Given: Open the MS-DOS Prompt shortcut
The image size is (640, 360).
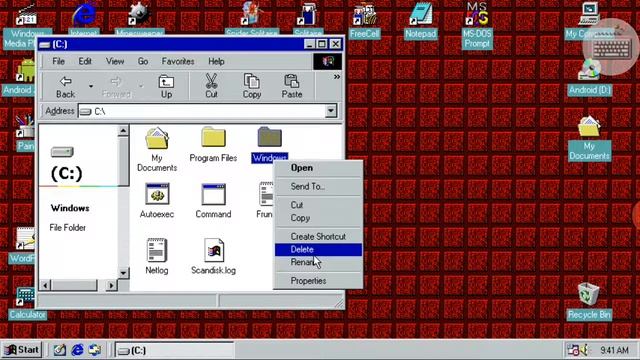Looking at the screenshot, I should coord(477,25).
